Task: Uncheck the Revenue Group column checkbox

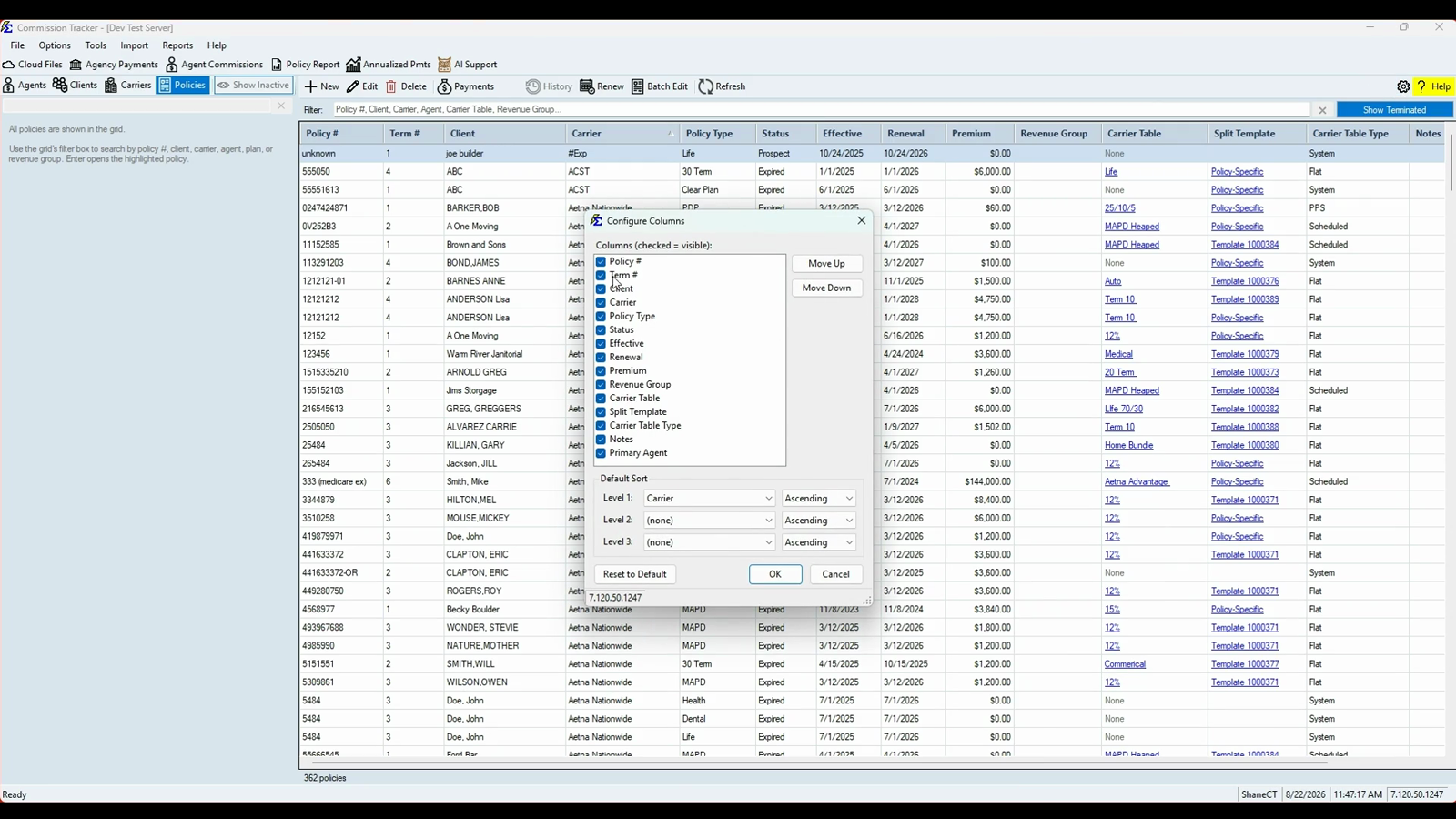Action: click(601, 384)
